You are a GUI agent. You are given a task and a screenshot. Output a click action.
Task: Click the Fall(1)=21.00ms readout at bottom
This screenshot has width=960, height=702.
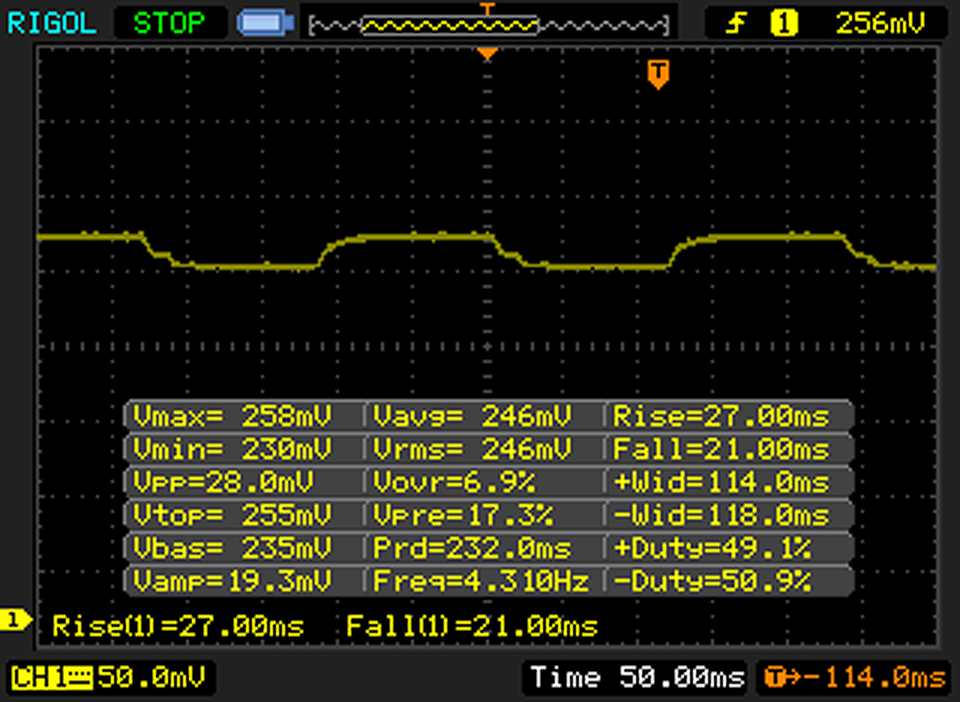tap(472, 626)
